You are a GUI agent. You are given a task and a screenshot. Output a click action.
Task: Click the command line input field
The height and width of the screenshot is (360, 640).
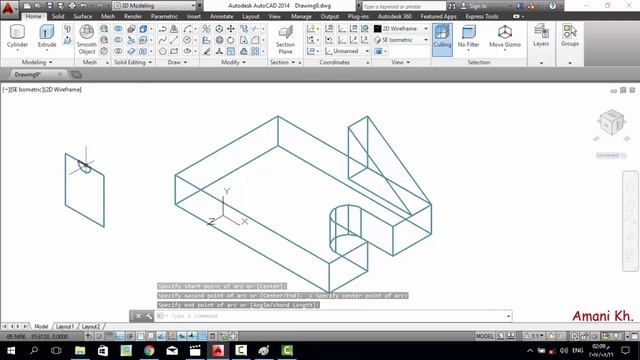pyautogui.click(x=333, y=316)
